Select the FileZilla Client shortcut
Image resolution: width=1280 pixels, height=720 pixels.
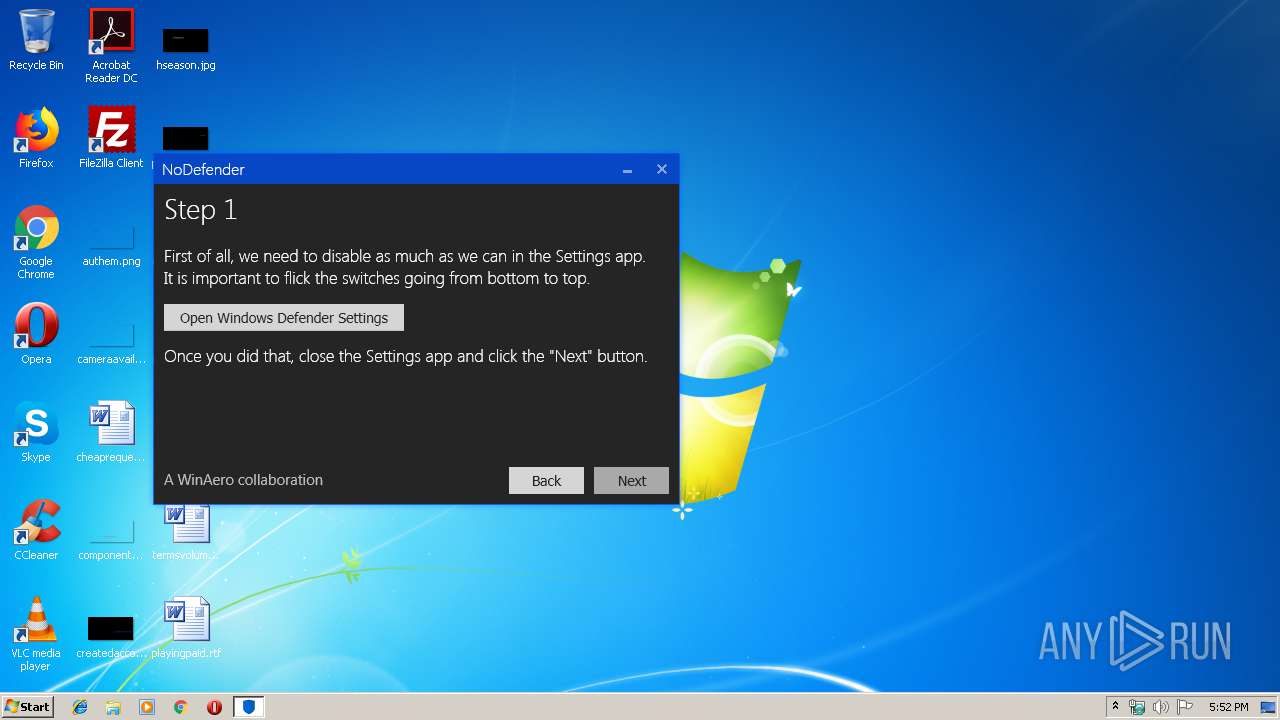coord(111,138)
